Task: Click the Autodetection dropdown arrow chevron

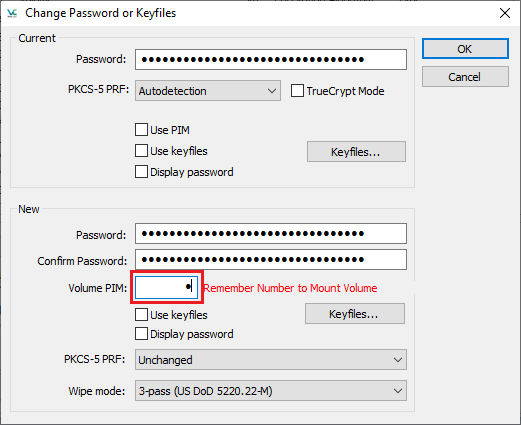Action: (x=272, y=91)
